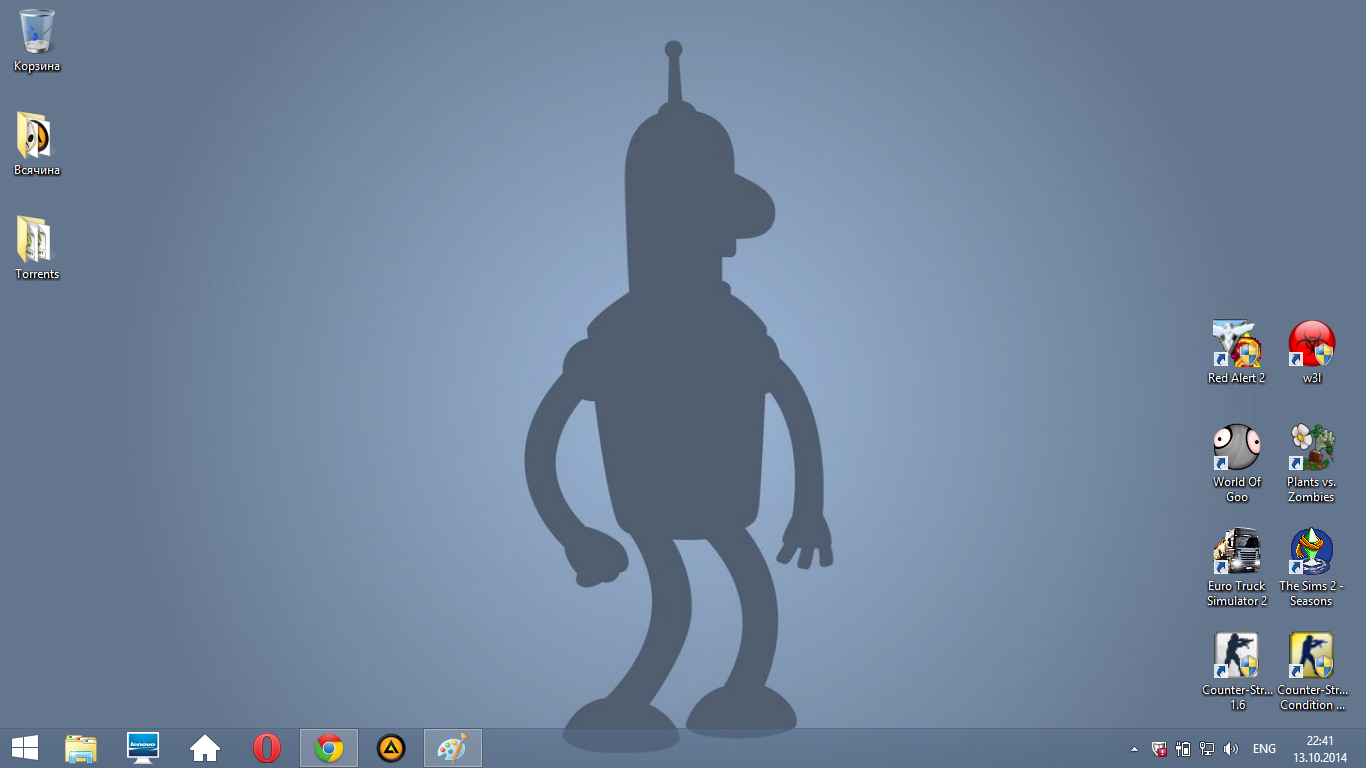Image resolution: width=1366 pixels, height=768 pixels.
Task: Switch to Paint in the taskbar
Action: pos(453,748)
